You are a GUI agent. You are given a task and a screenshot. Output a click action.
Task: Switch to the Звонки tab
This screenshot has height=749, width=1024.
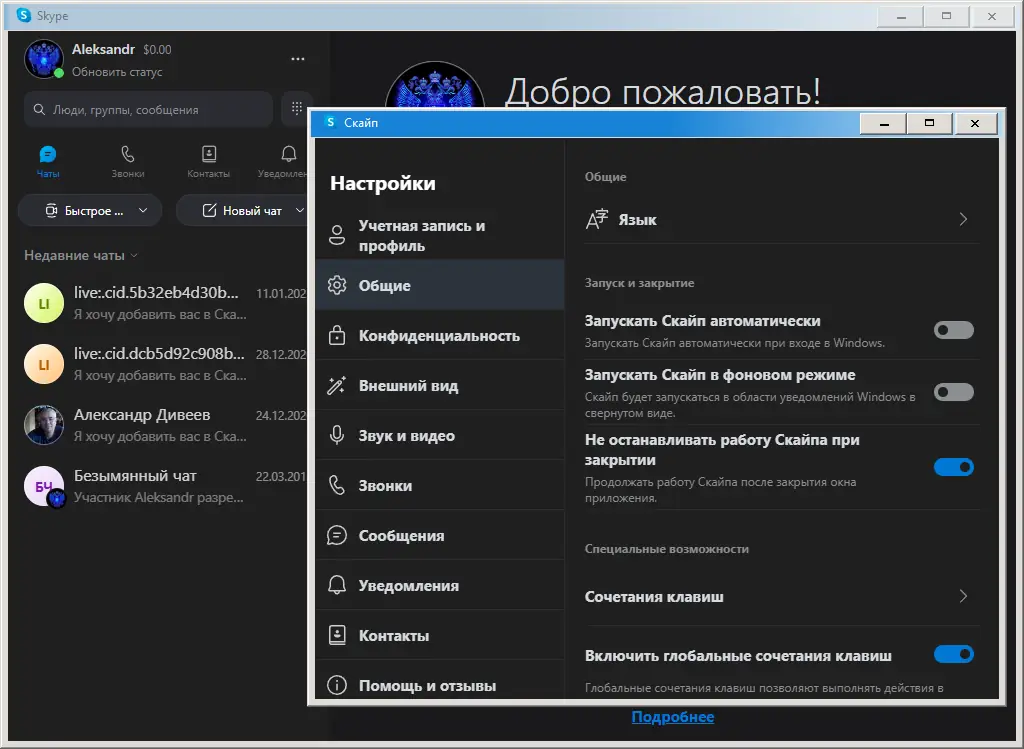[128, 160]
